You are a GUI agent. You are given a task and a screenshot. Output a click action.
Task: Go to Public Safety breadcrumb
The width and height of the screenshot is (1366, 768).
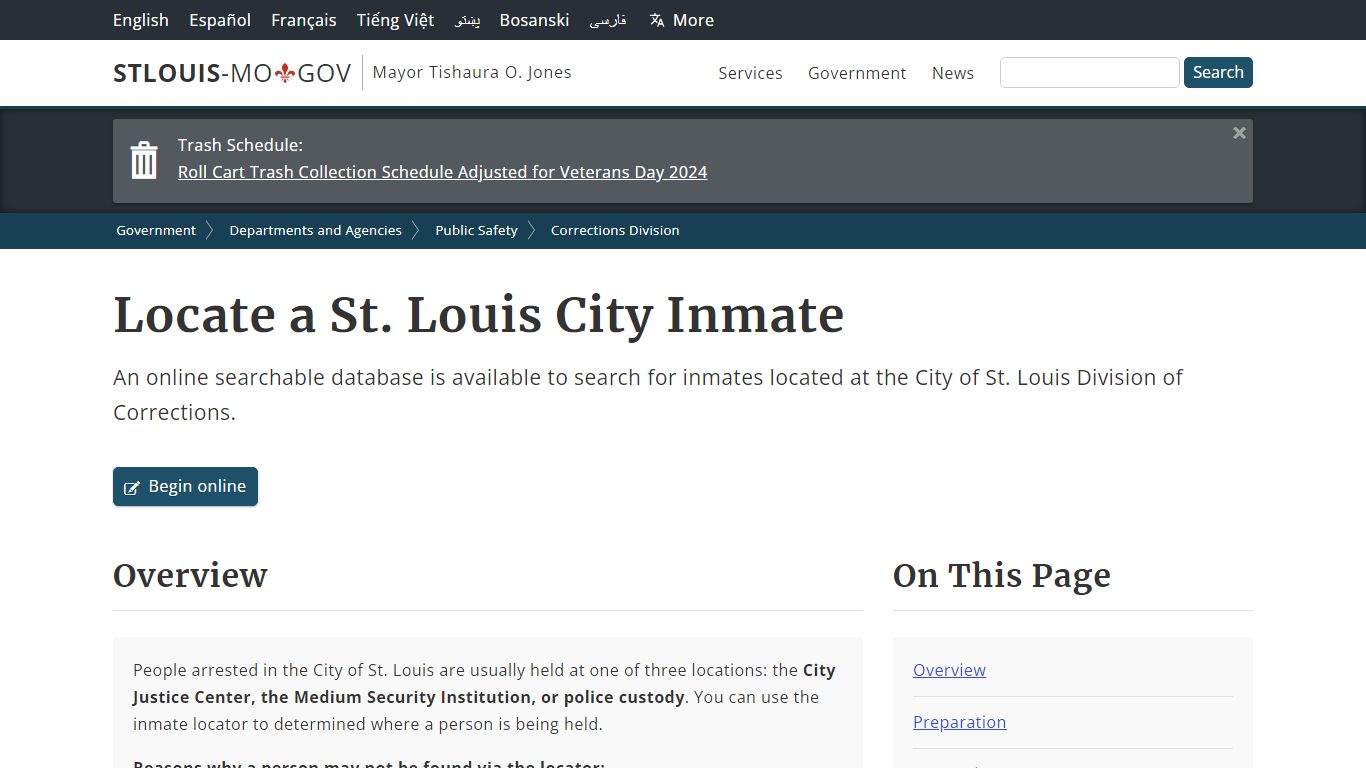click(x=476, y=230)
